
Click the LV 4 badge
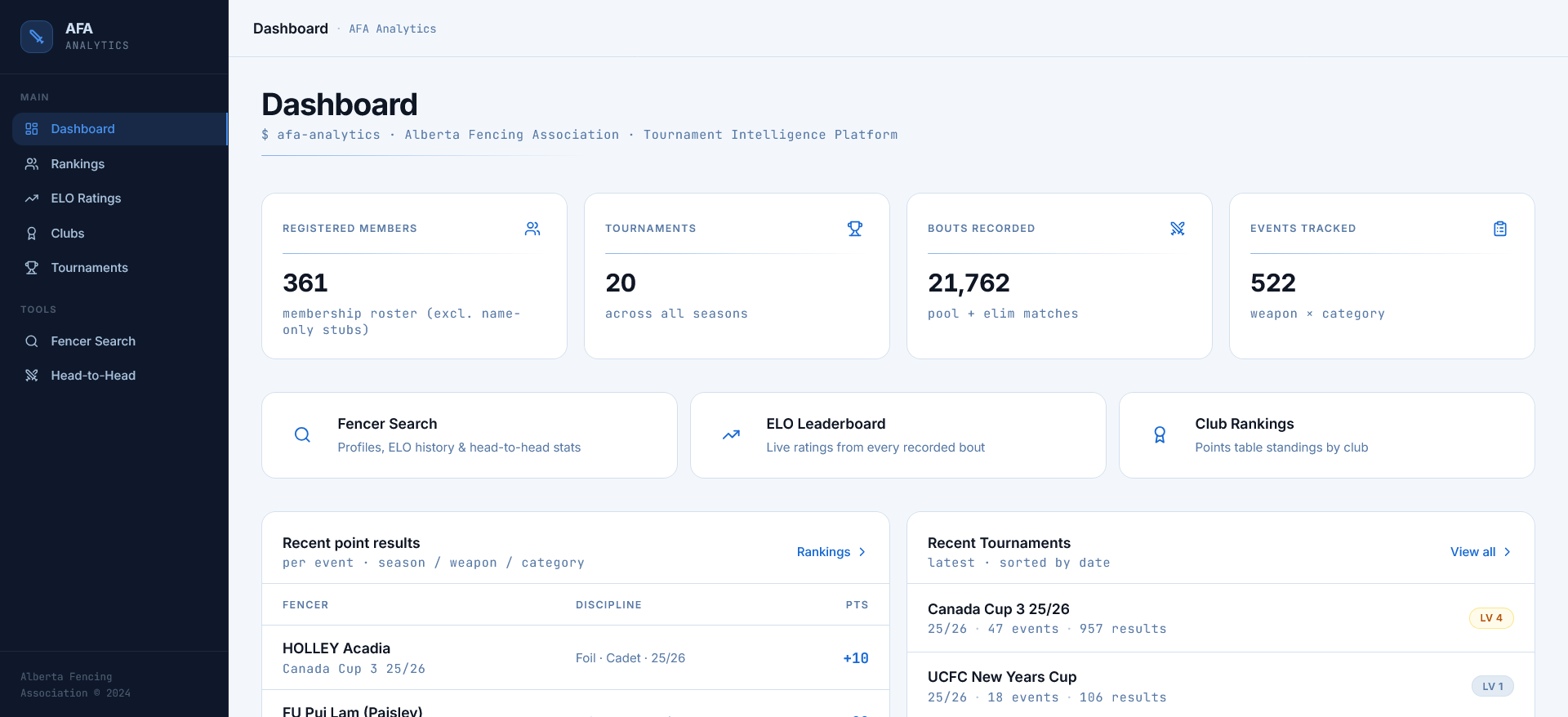pyautogui.click(x=1491, y=618)
